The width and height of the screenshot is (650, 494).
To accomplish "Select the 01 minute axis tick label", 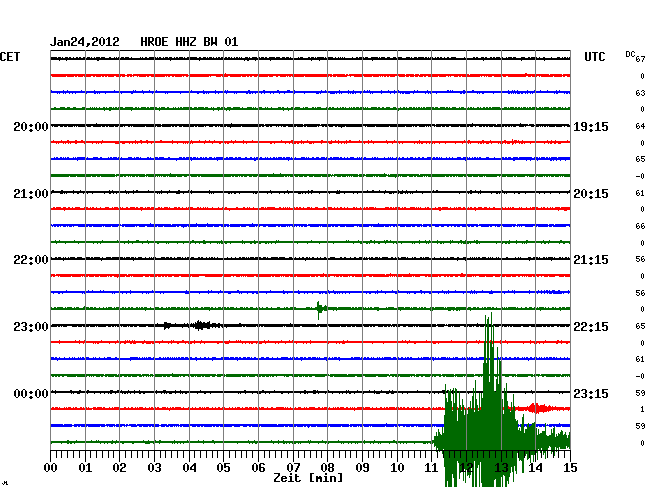I will point(85,467).
